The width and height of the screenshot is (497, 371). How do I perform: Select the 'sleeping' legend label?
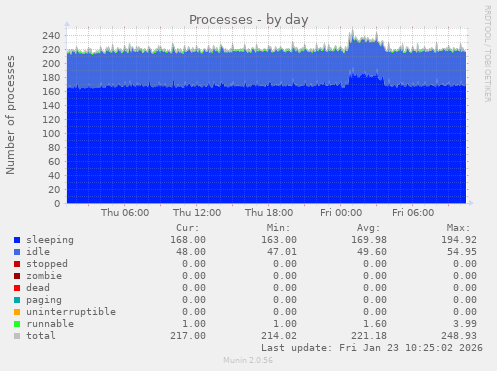[x=50, y=240]
